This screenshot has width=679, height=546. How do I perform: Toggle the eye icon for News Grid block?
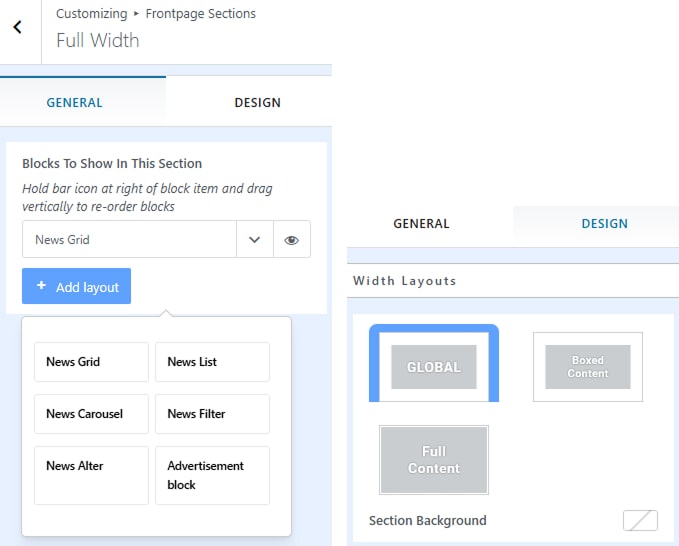291,240
